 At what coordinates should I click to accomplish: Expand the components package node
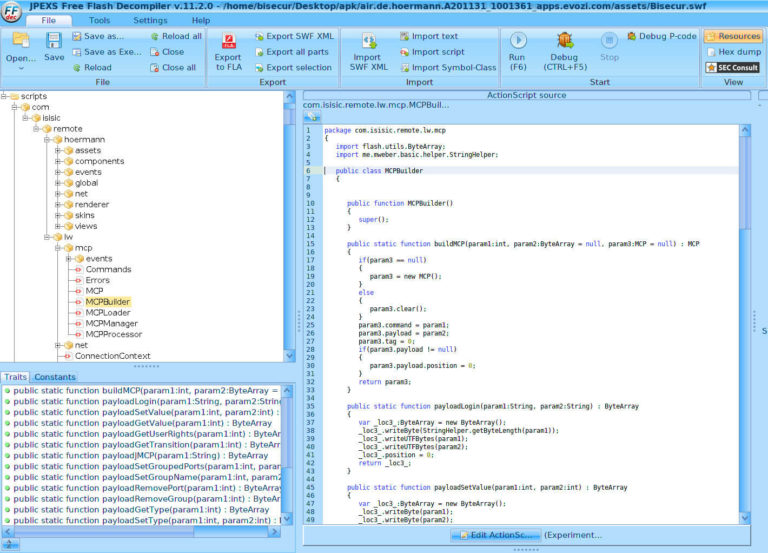[x=58, y=161]
